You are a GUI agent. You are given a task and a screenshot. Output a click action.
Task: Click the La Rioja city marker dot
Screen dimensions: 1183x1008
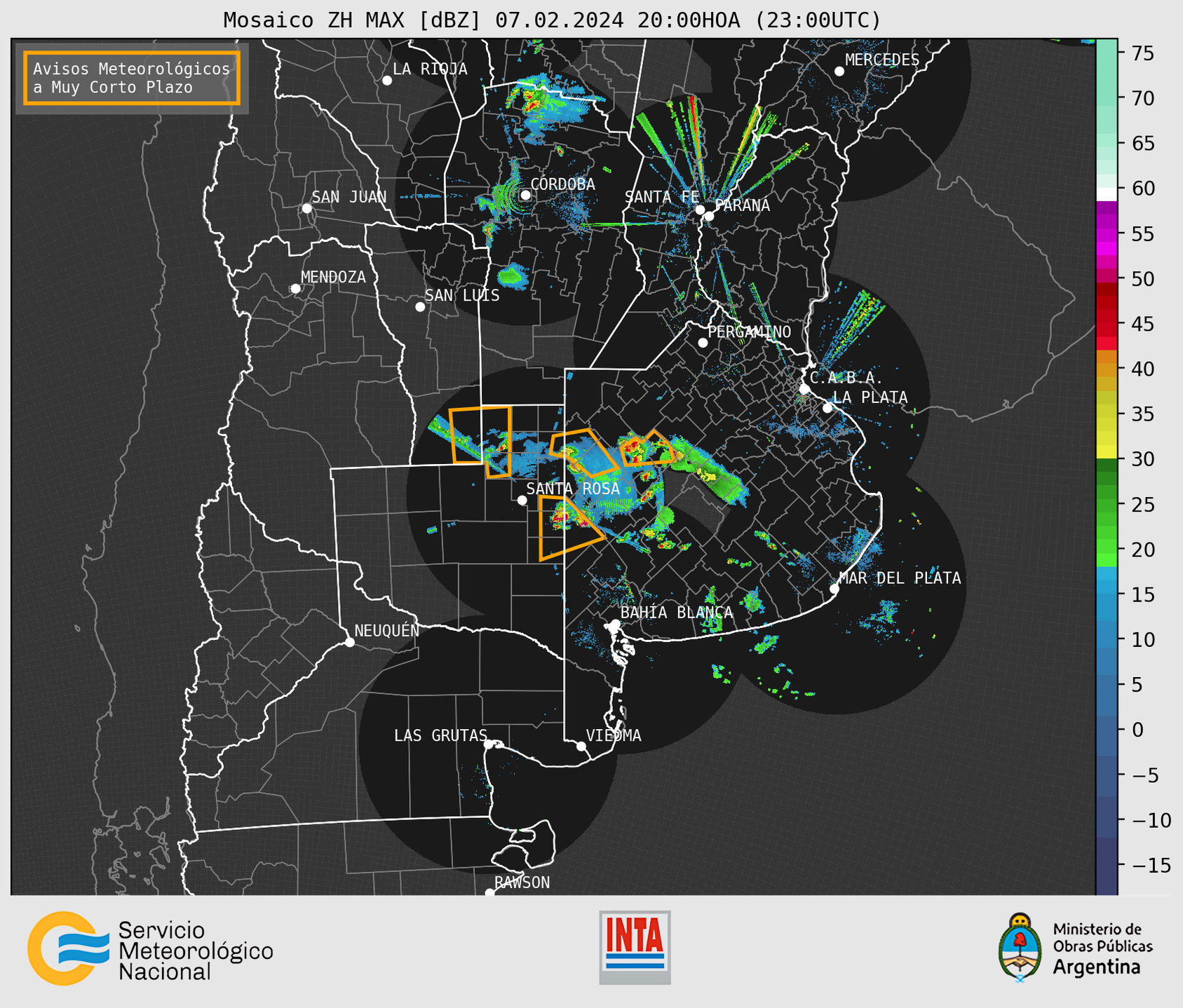387,81
